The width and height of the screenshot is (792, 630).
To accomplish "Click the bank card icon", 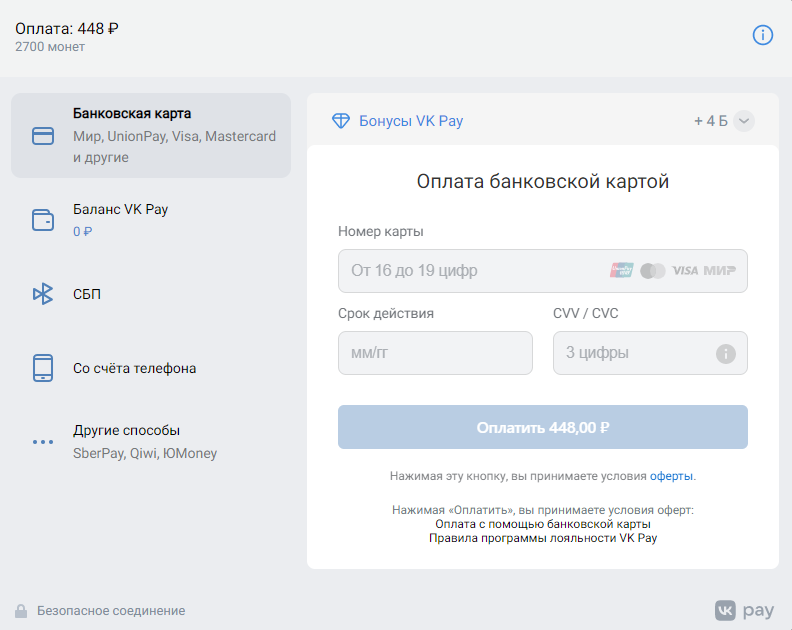I will pos(43,136).
